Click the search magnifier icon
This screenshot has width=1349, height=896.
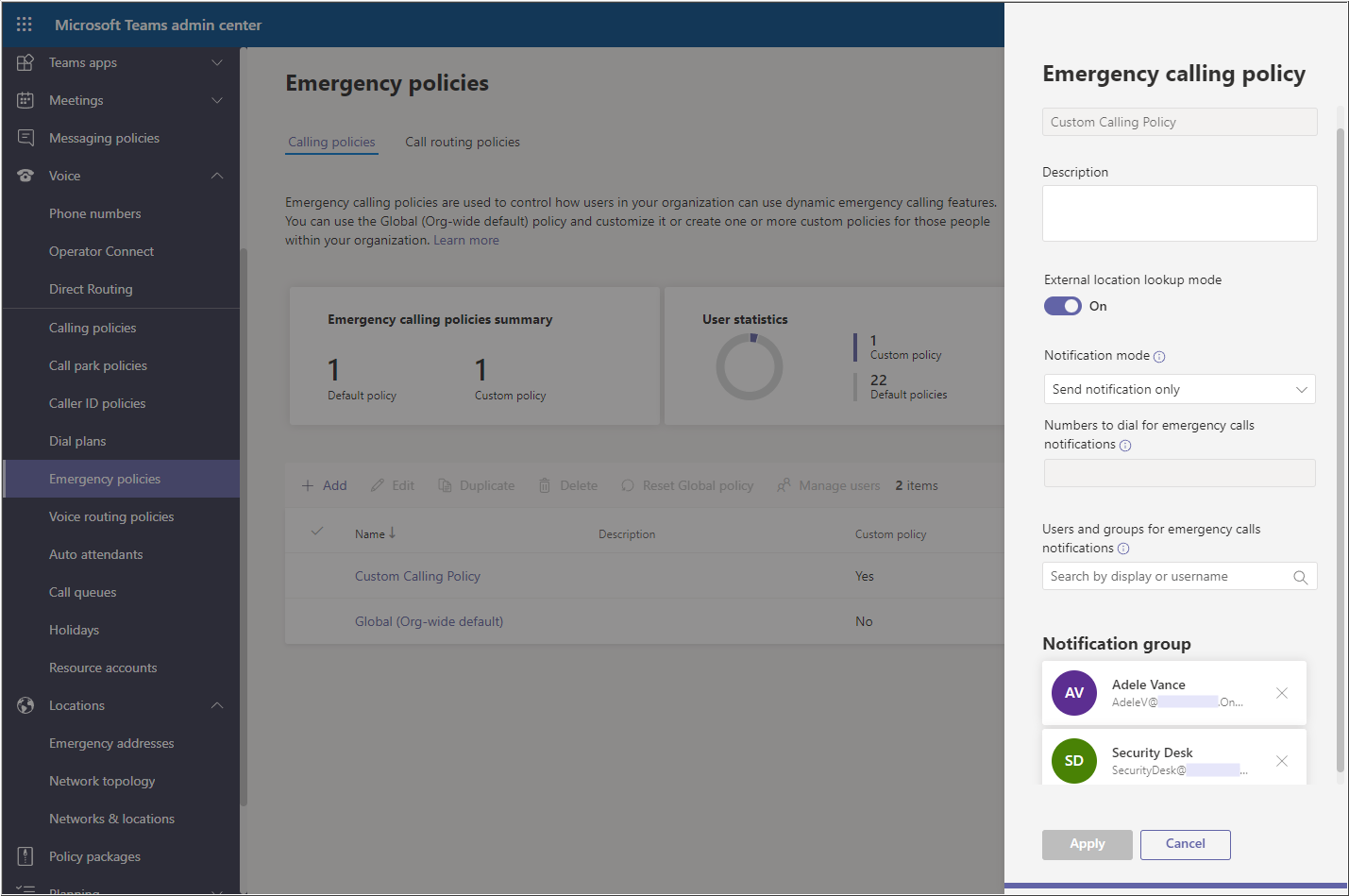tap(1300, 577)
